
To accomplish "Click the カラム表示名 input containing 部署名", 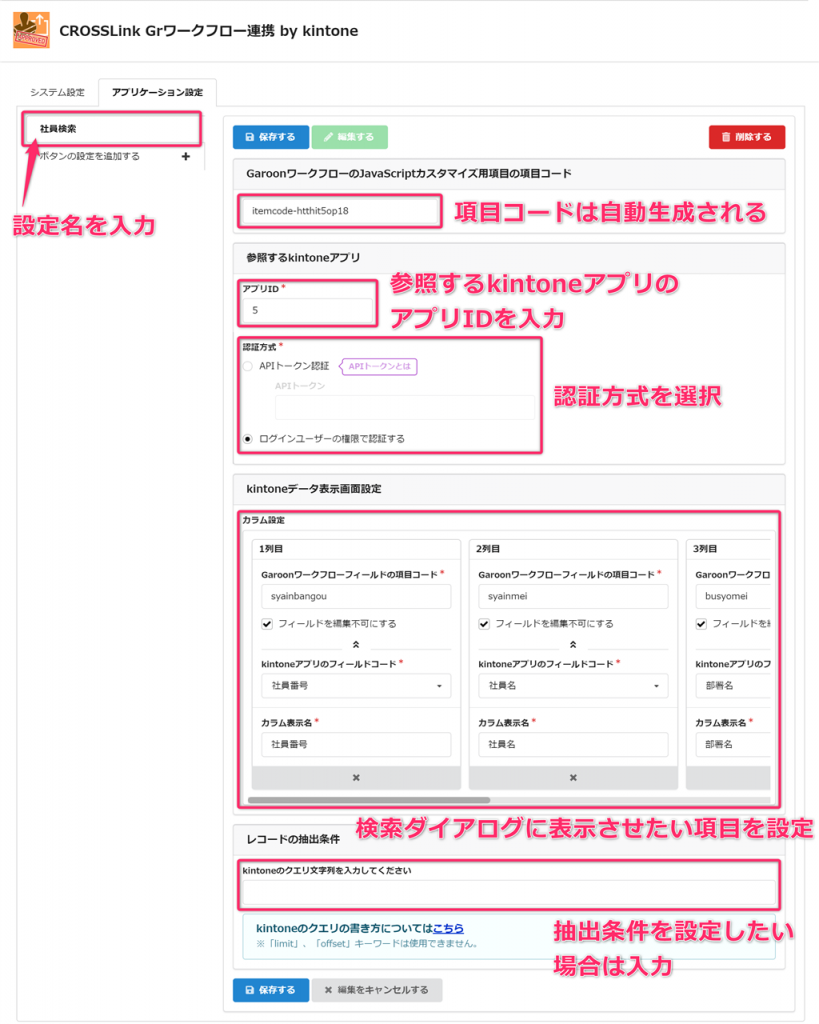I will click(733, 744).
